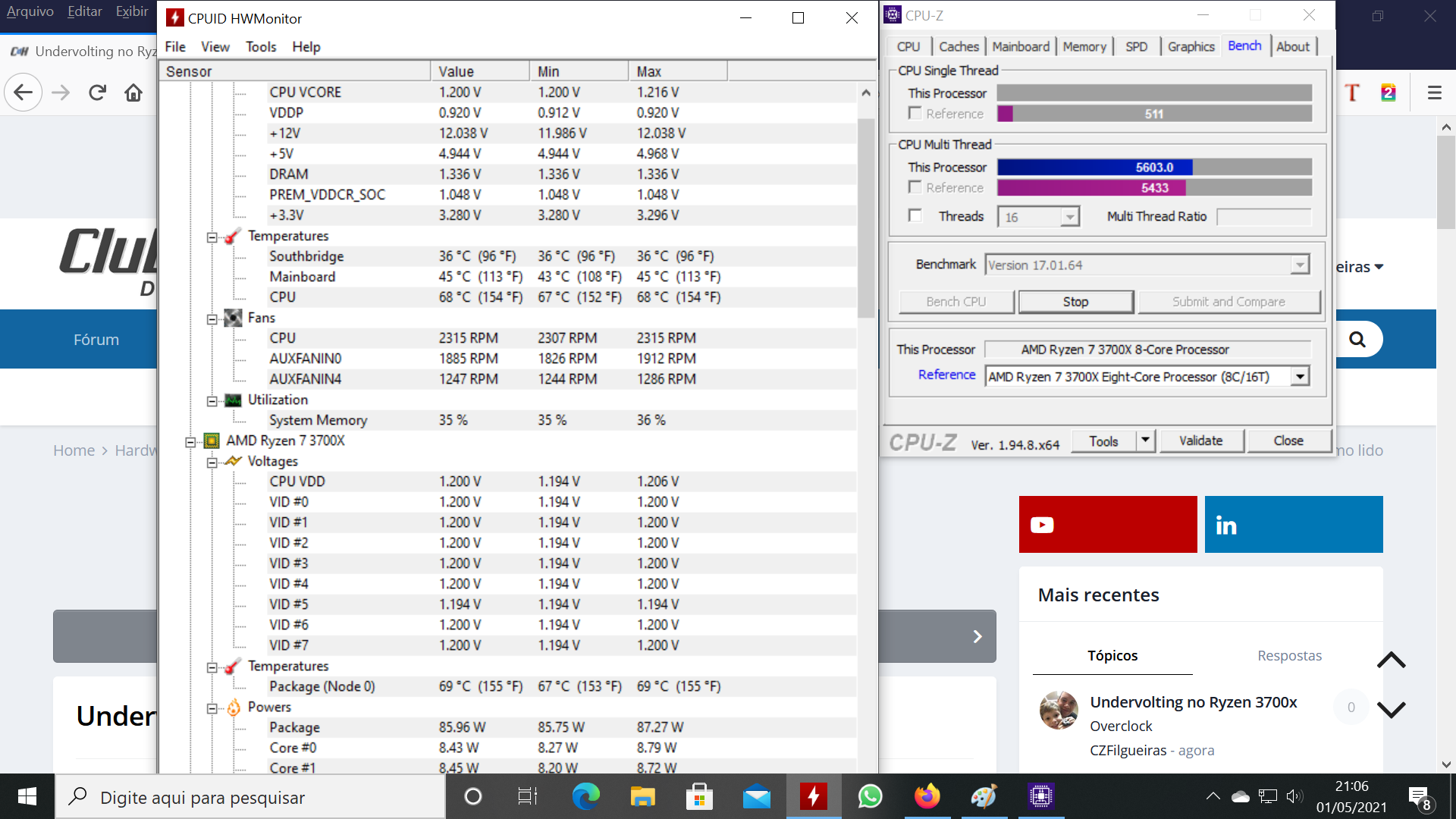The width and height of the screenshot is (1456, 819).
Task: Click the Powers flame icon
Action: [234, 707]
